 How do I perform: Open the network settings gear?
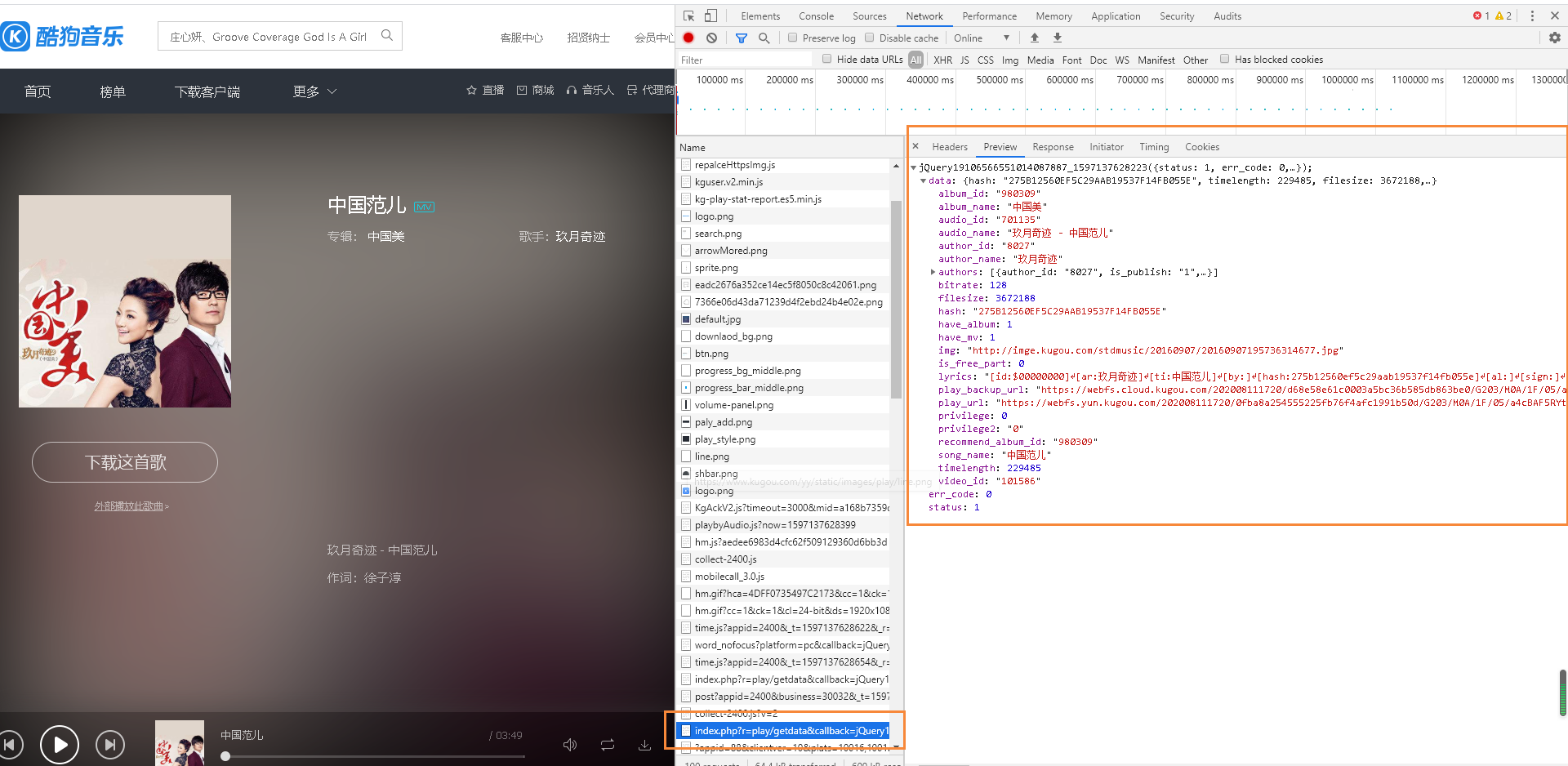[x=1554, y=38]
